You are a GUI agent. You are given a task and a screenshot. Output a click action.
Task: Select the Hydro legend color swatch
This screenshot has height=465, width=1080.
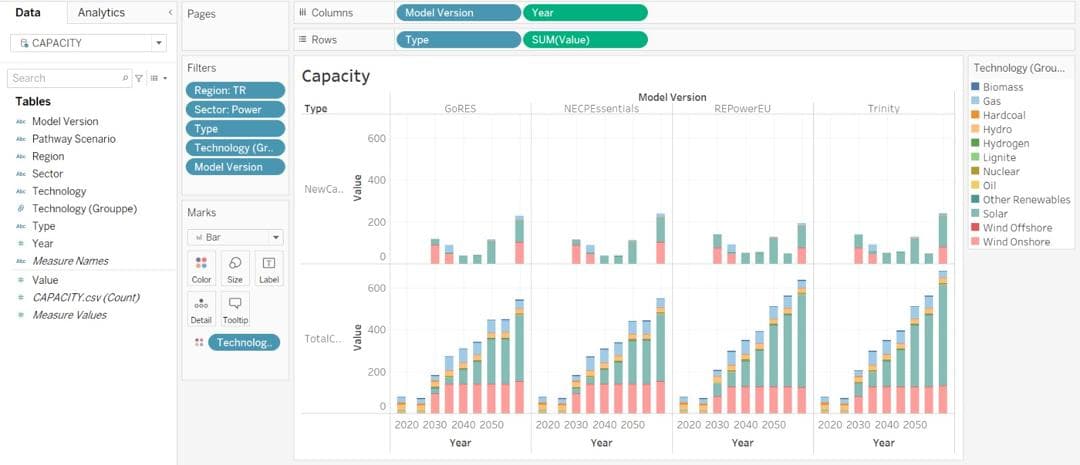click(974, 130)
